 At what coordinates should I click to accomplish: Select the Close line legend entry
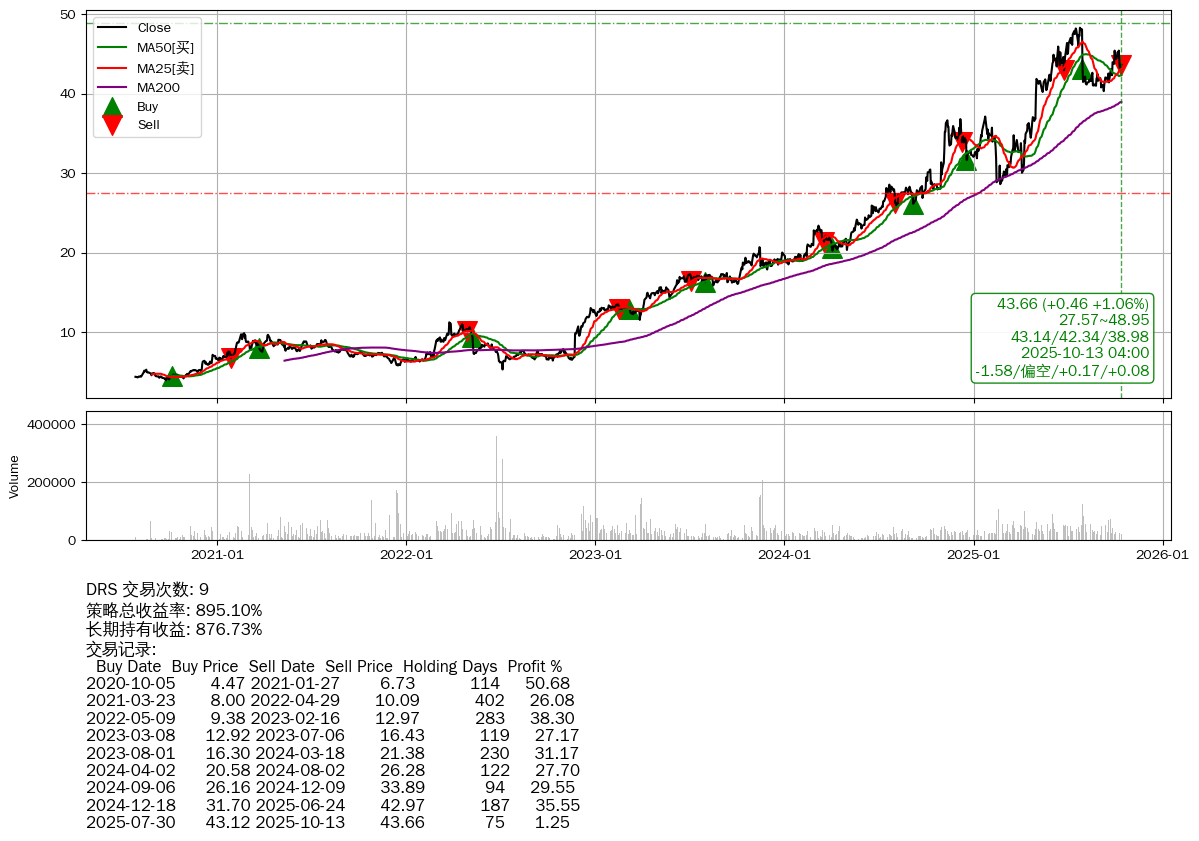(153, 28)
